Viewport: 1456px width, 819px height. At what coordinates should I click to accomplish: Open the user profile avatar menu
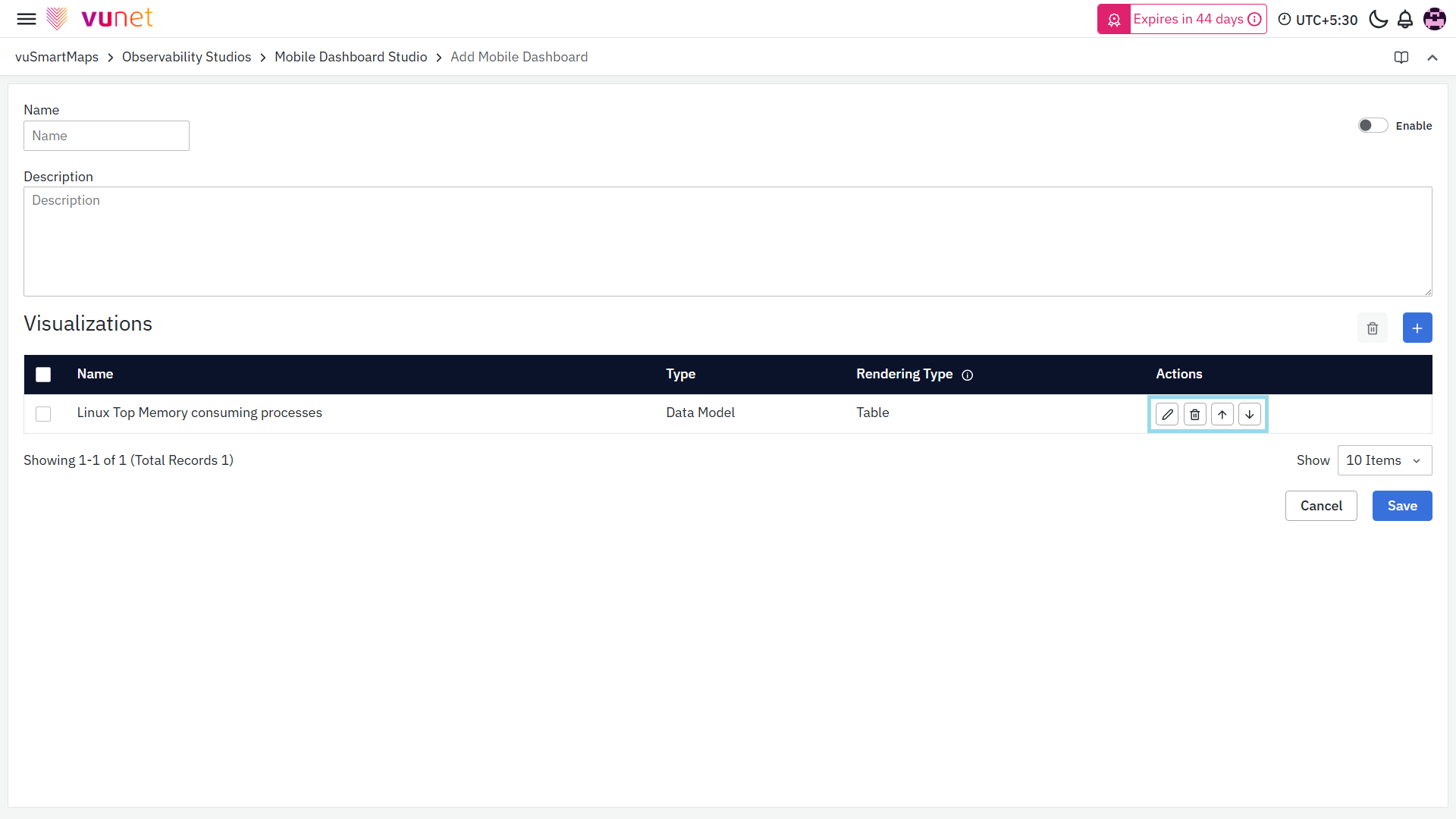pyautogui.click(x=1434, y=20)
